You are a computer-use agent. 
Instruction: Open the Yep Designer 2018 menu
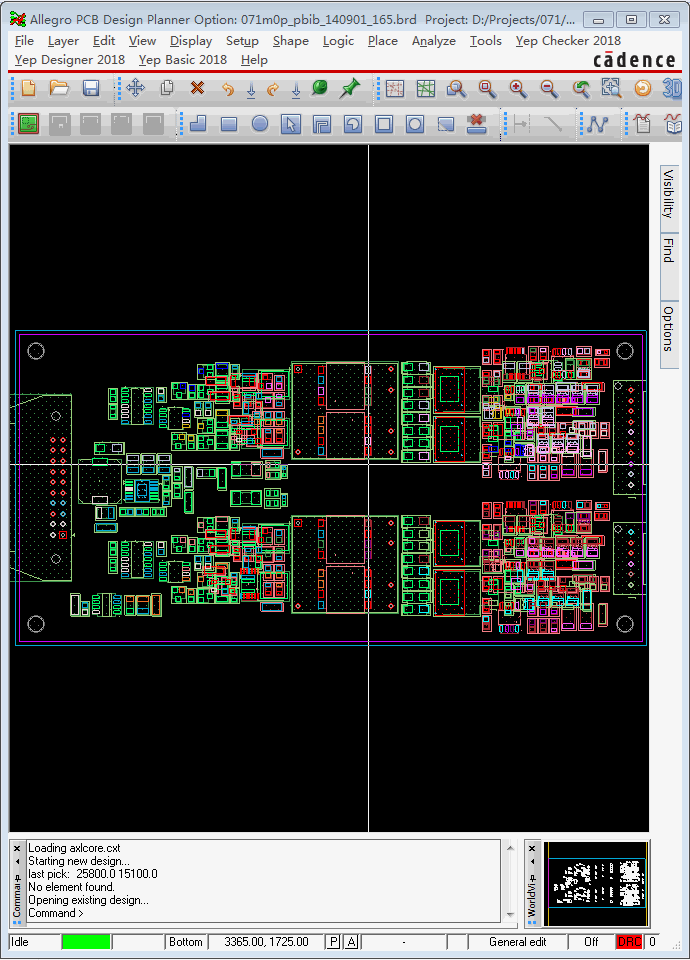click(70, 60)
